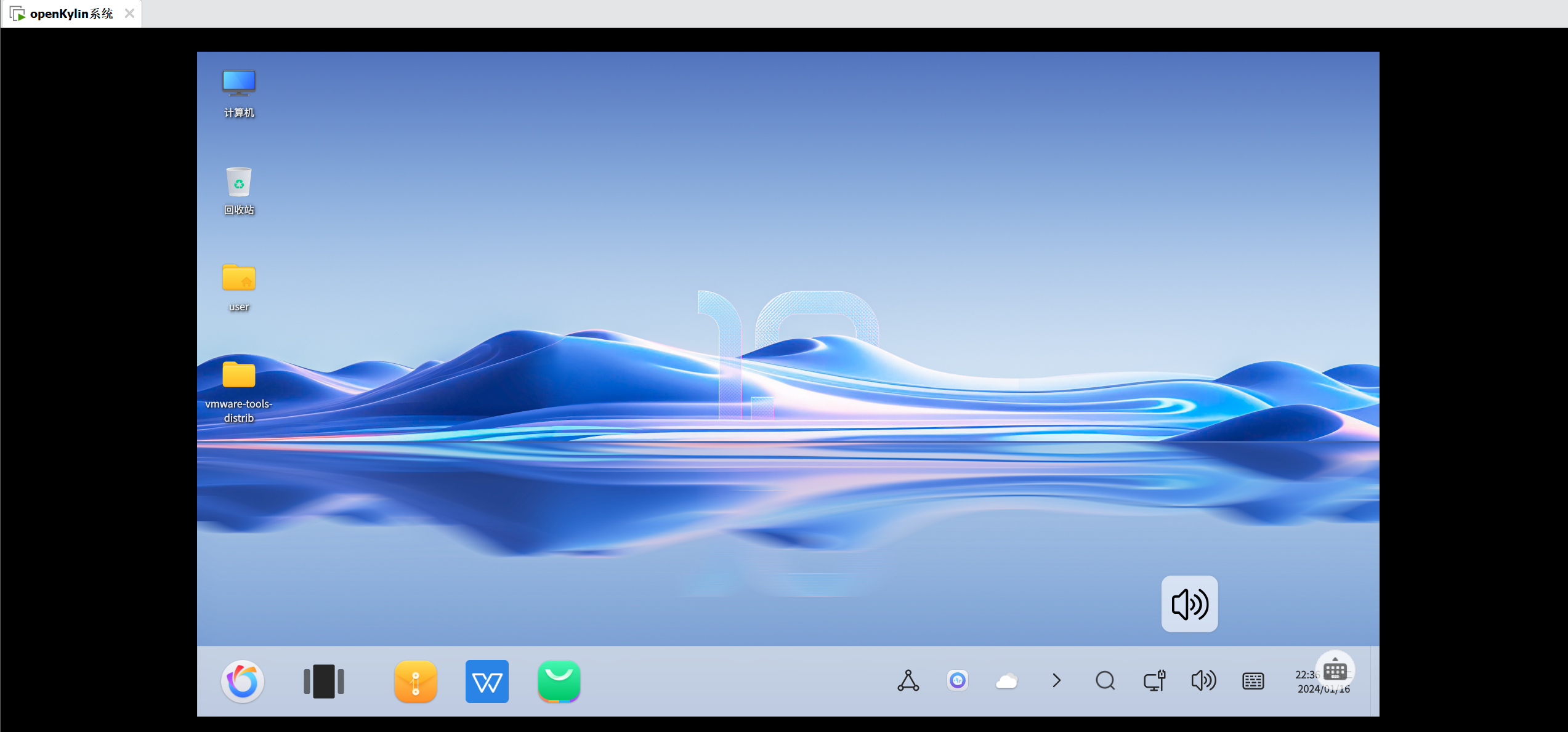Launch the yellow archive manager app

coord(416,681)
